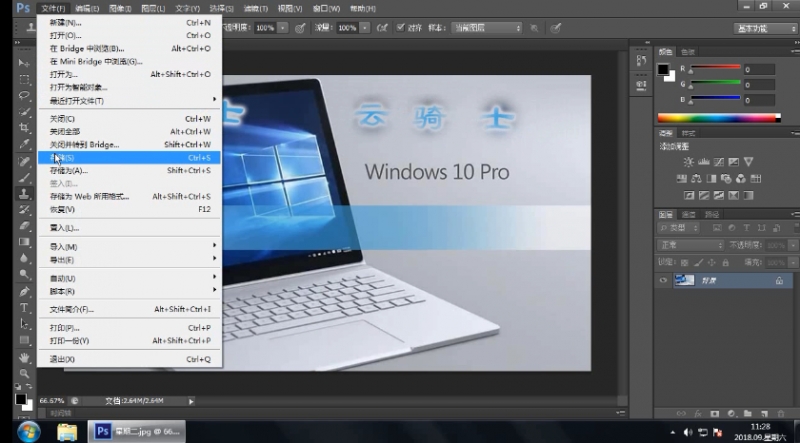Expand the Automate (自动) submenu
The width and height of the screenshot is (800, 443).
130,278
